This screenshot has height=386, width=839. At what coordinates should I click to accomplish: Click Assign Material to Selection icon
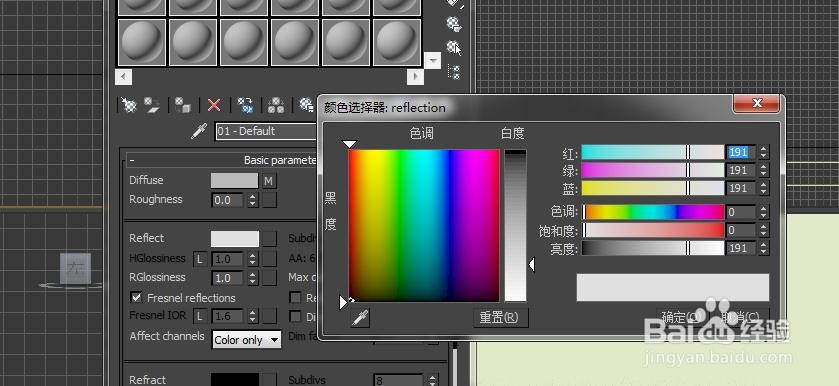[183, 105]
